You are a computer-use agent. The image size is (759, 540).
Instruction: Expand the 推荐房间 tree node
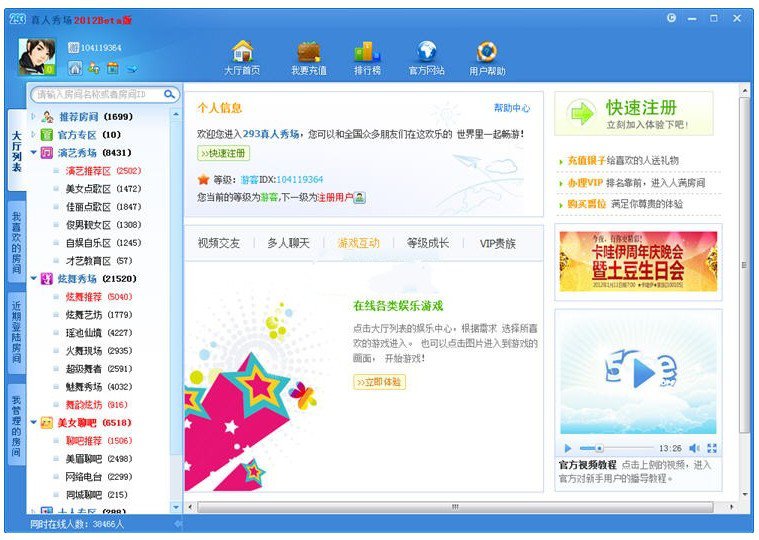(x=33, y=116)
